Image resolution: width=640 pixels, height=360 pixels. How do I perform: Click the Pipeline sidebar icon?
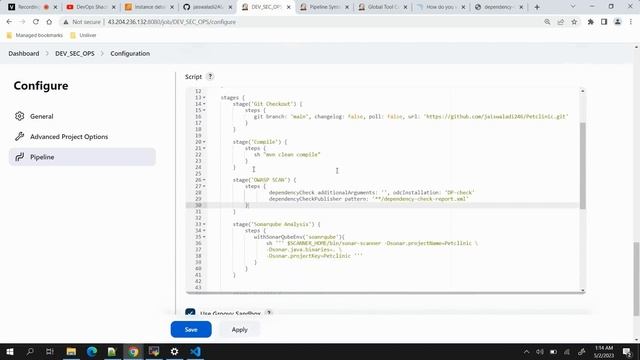(x=19, y=157)
